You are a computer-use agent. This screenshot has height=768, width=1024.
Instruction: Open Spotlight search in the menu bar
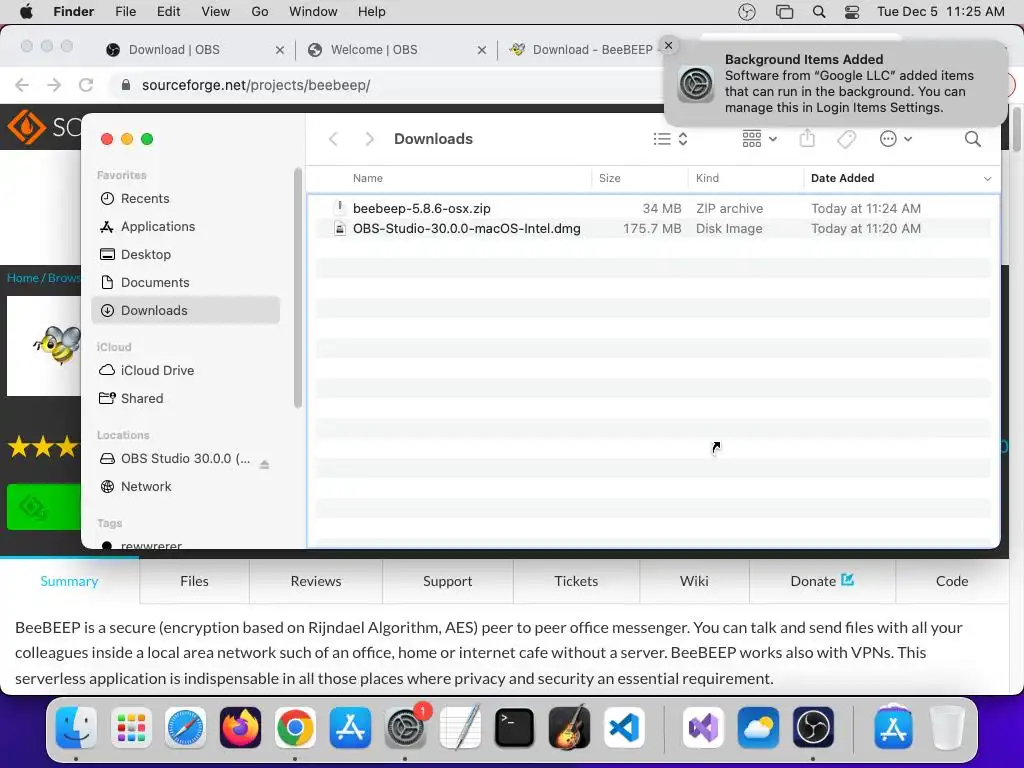coord(818,12)
